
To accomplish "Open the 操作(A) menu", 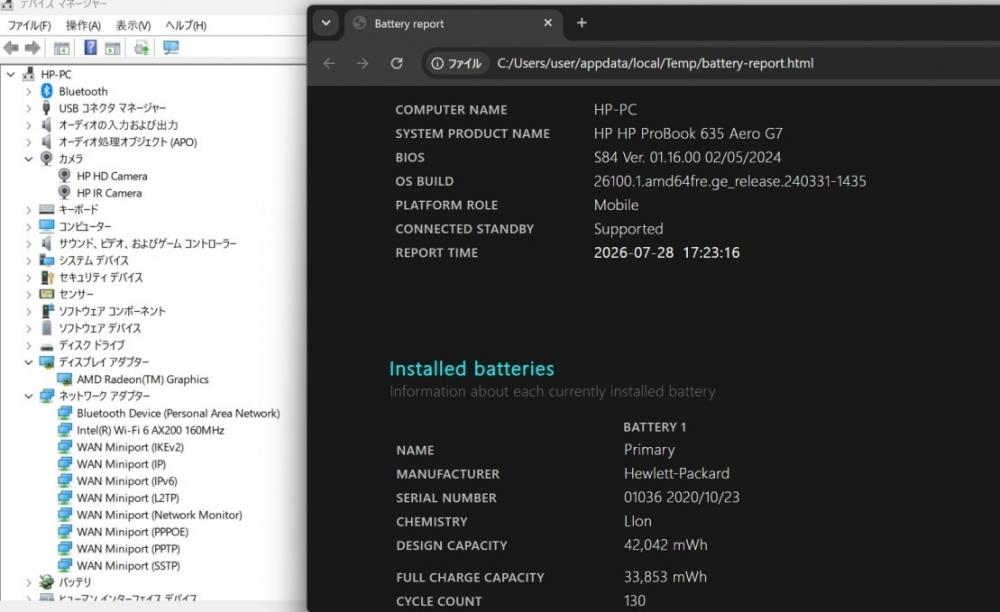I will [x=83, y=26].
